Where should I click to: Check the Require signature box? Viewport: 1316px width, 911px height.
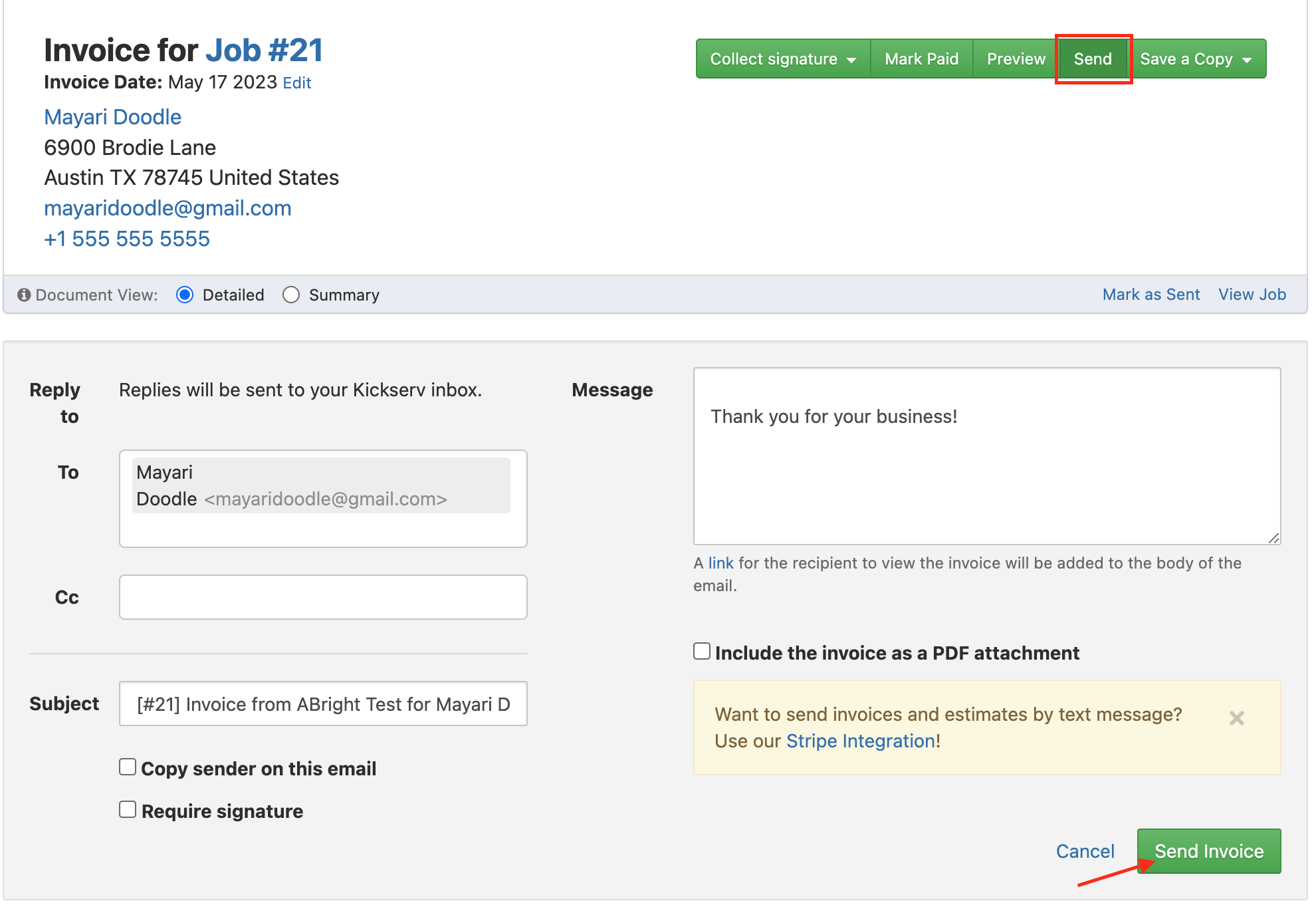click(x=128, y=810)
